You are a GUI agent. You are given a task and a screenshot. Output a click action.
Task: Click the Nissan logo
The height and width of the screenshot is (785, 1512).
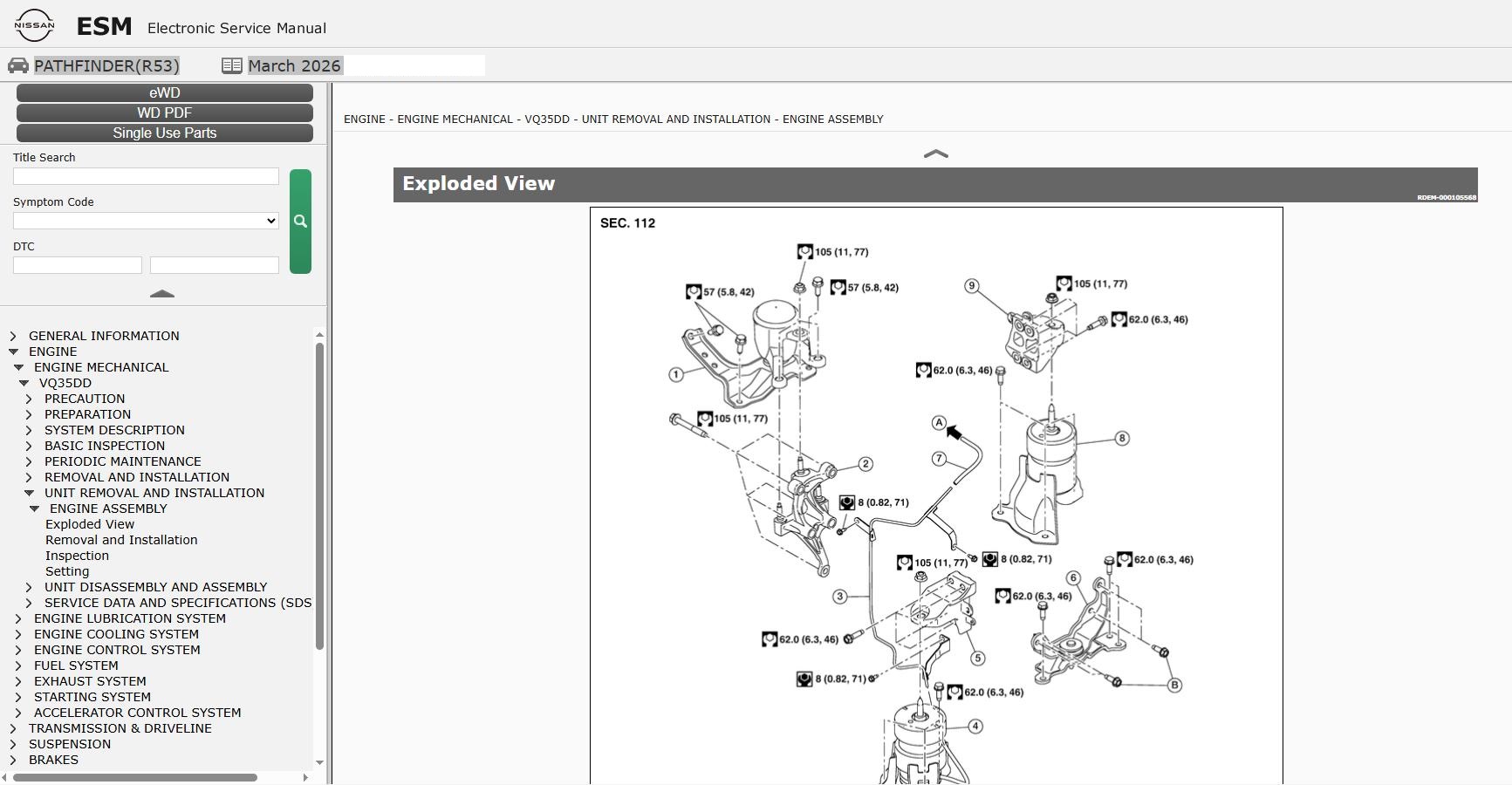tap(34, 26)
